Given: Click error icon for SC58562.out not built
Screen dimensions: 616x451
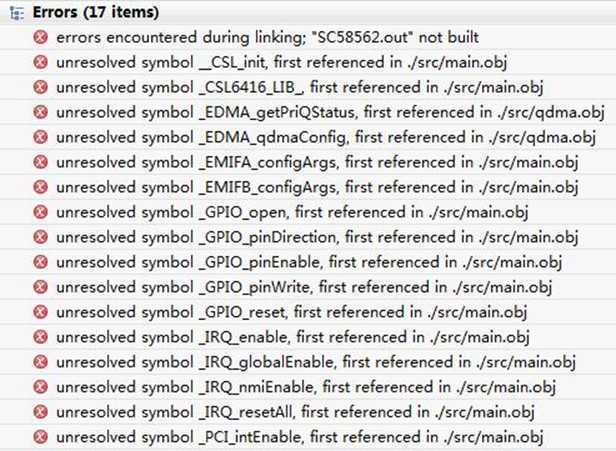Looking at the screenshot, I should click(40, 37).
